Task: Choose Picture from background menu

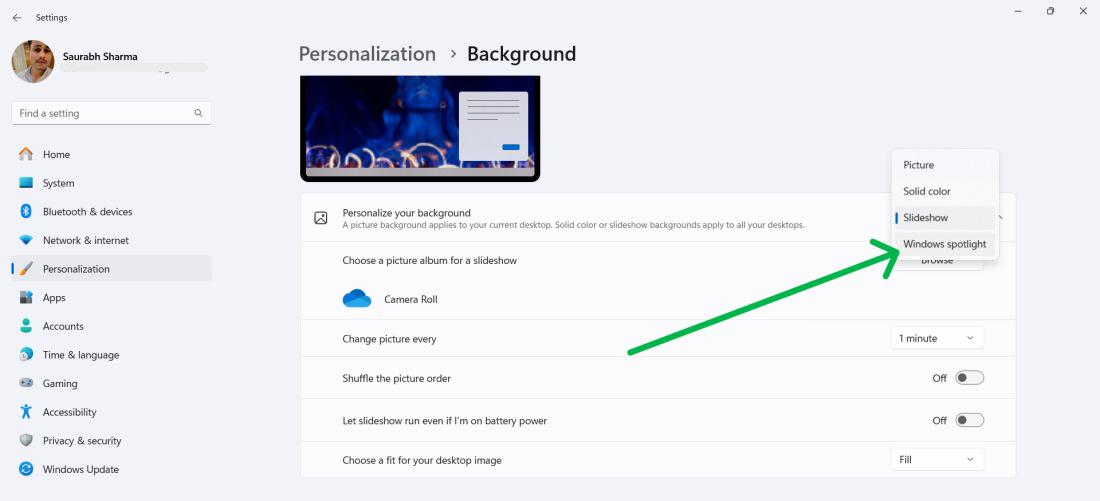Action: click(945, 165)
